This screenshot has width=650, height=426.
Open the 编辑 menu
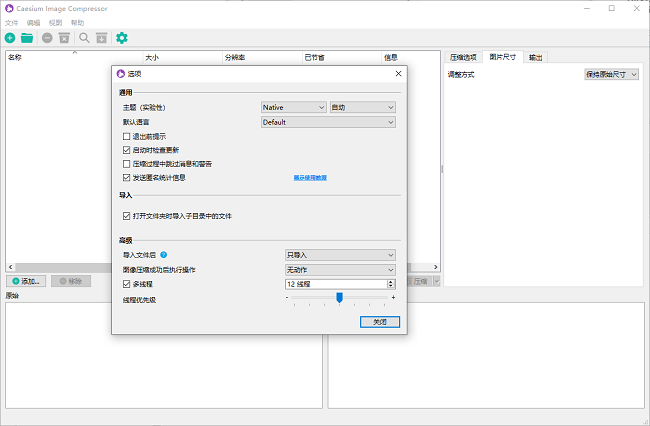34,23
